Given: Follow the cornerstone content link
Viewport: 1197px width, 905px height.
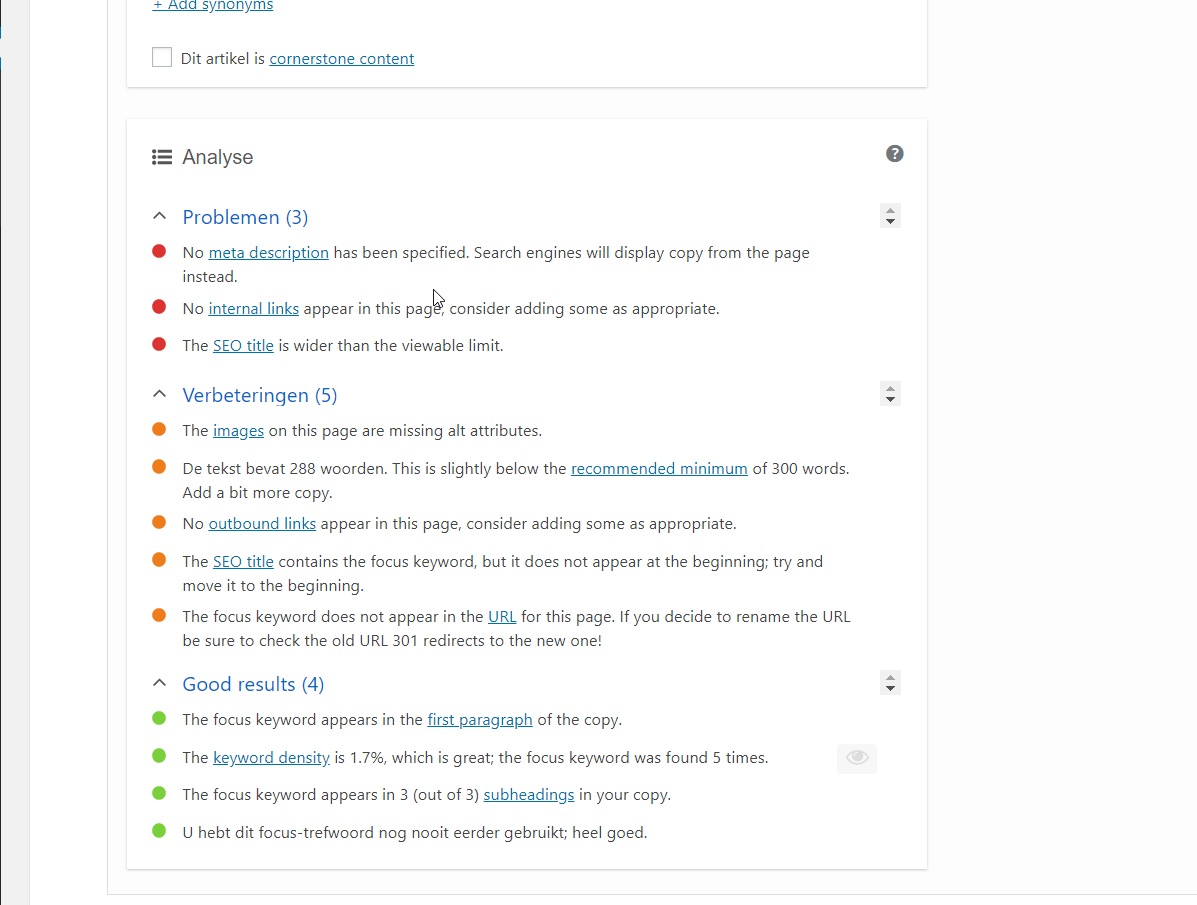Looking at the screenshot, I should pyautogui.click(x=341, y=58).
